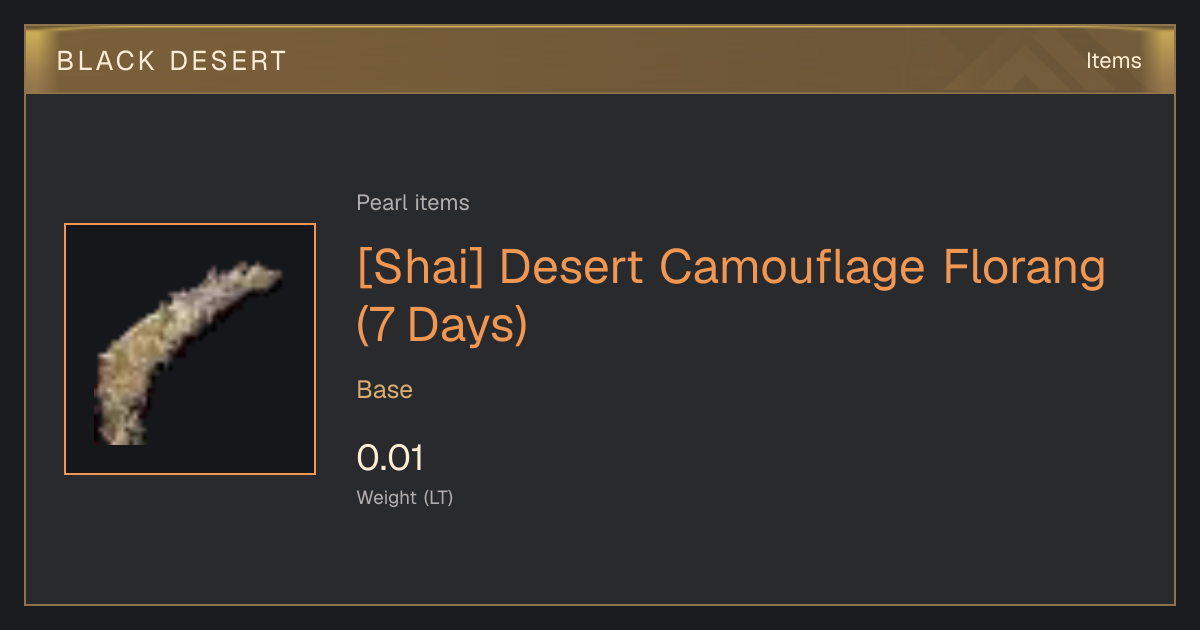Image resolution: width=1200 pixels, height=630 pixels.
Task: Click the word Days in item title
Action: point(460,325)
